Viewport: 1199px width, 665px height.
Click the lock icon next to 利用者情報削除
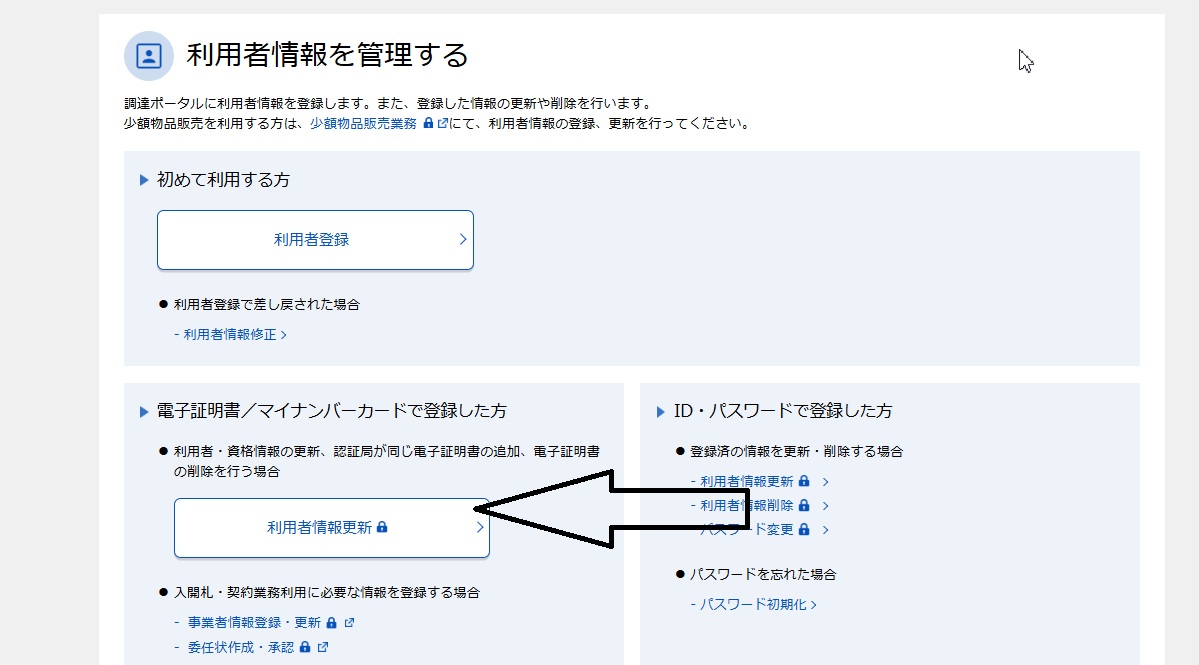click(x=803, y=506)
